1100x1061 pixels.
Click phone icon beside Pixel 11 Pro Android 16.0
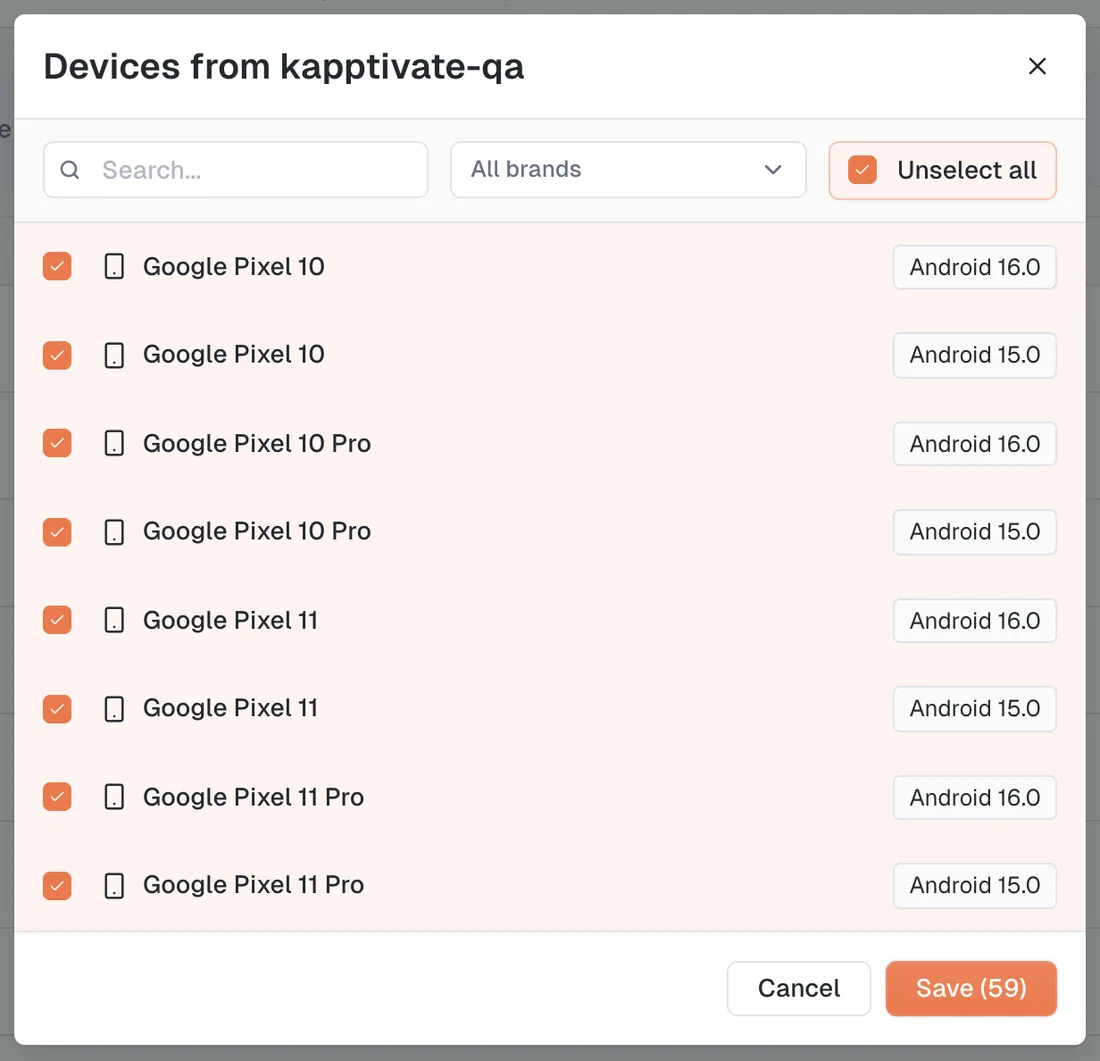[x=114, y=797]
